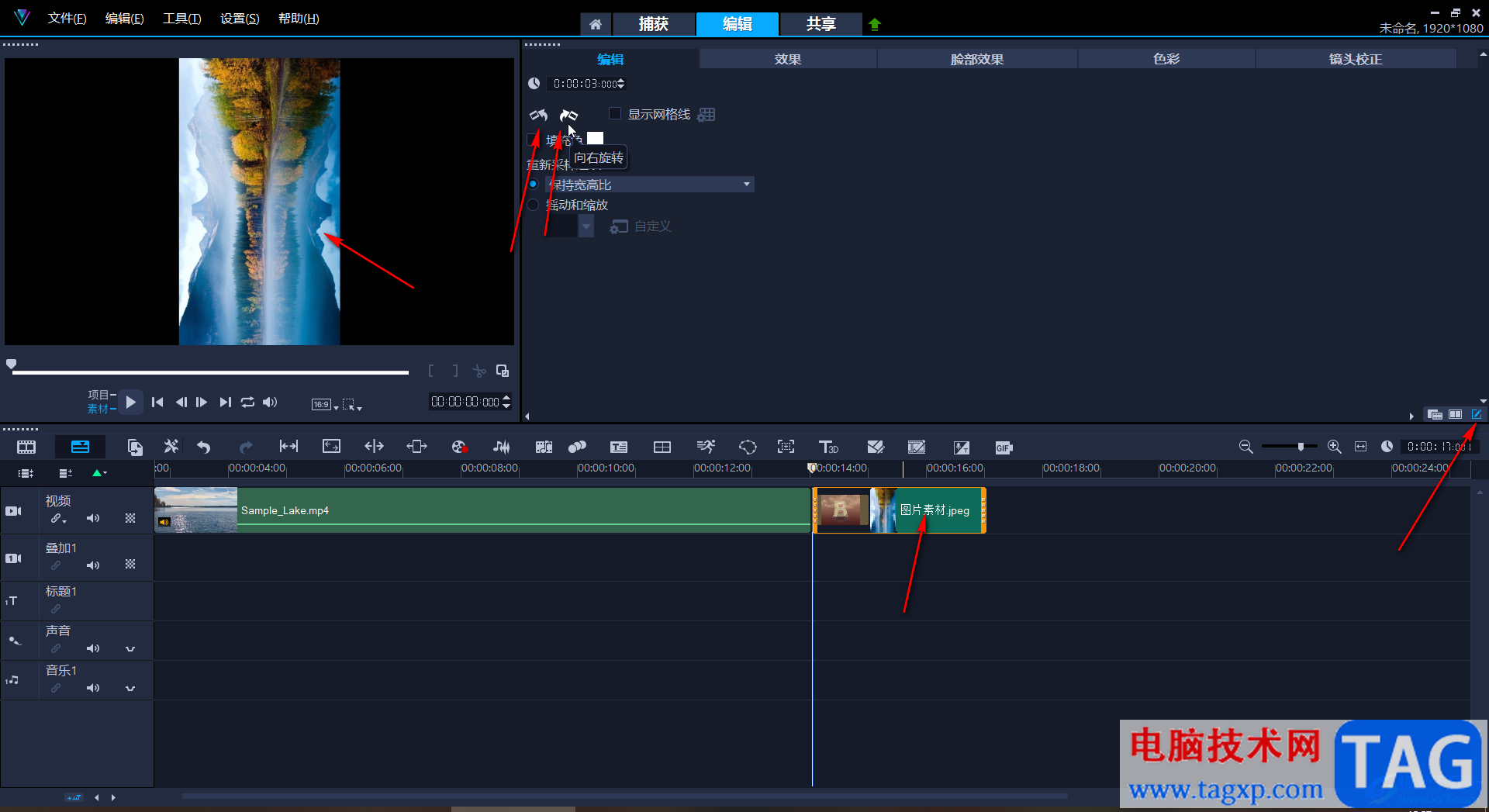Open the resampling option dropdown
1489x812 pixels.
(x=650, y=185)
